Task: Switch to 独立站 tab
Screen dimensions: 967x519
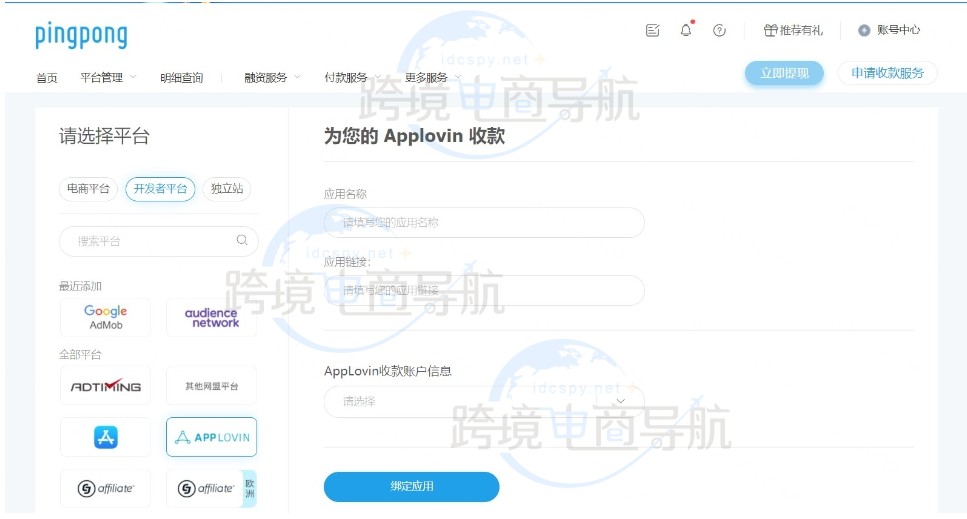Action: pos(227,189)
